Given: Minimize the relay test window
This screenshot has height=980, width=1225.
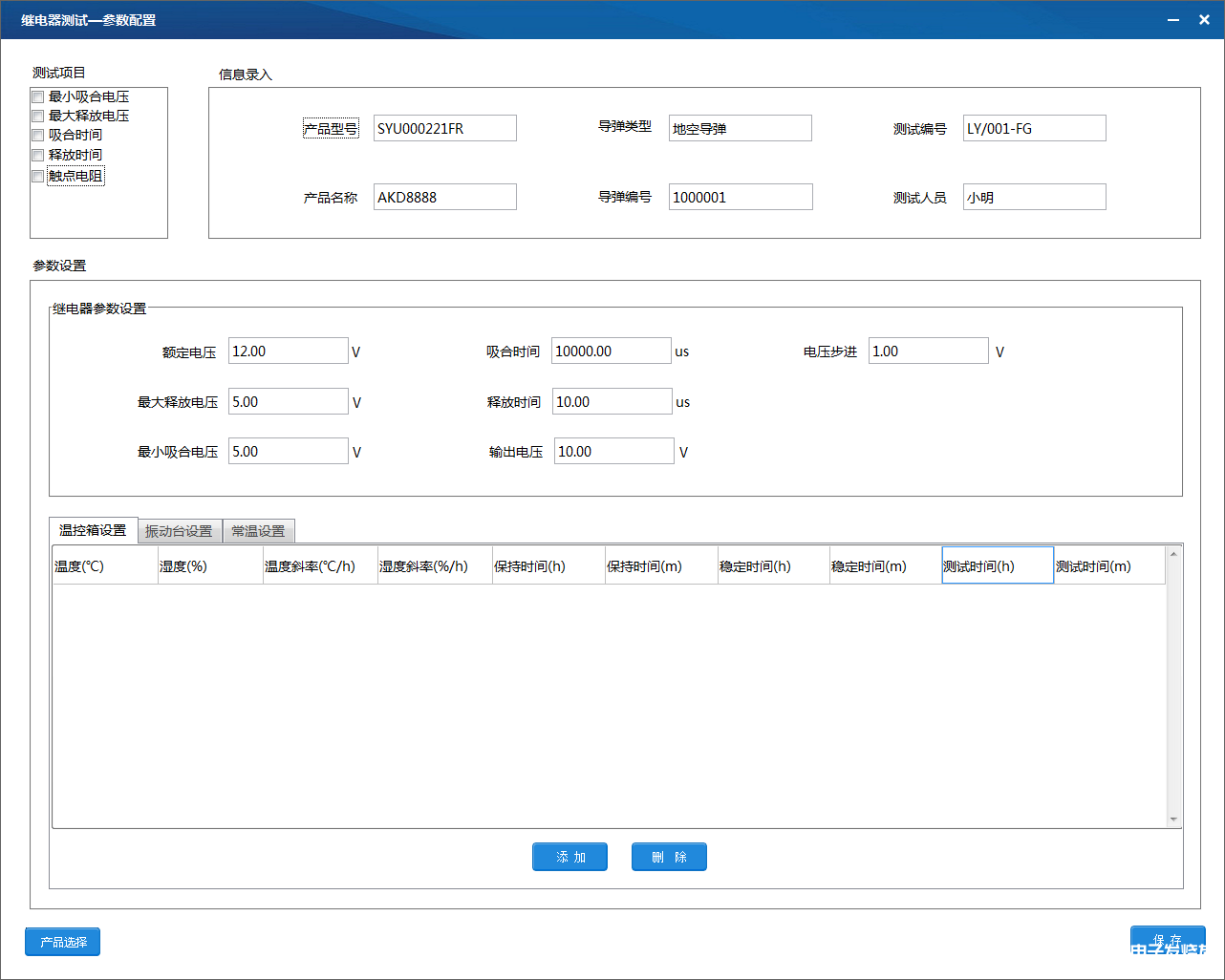Looking at the screenshot, I should coord(1173,20).
